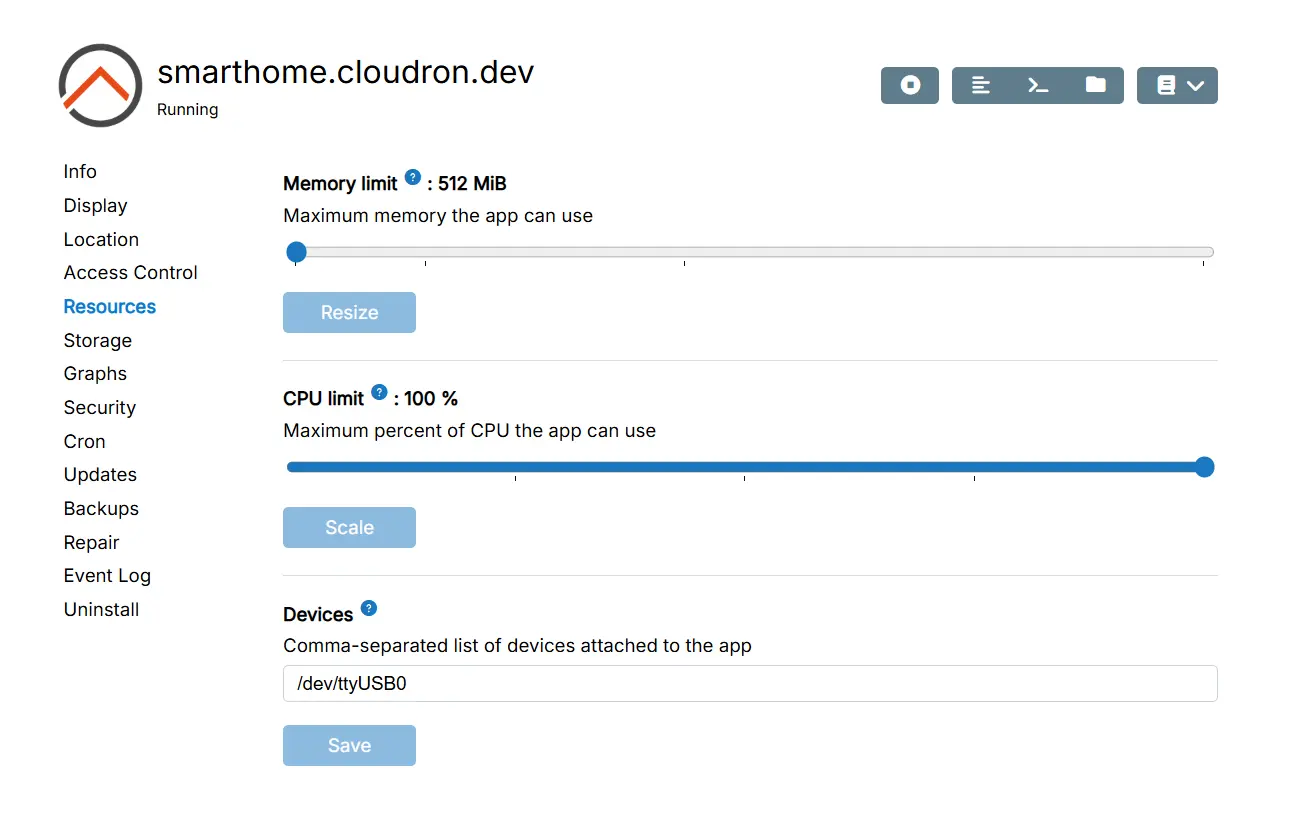Select the Backups menu item

point(101,509)
